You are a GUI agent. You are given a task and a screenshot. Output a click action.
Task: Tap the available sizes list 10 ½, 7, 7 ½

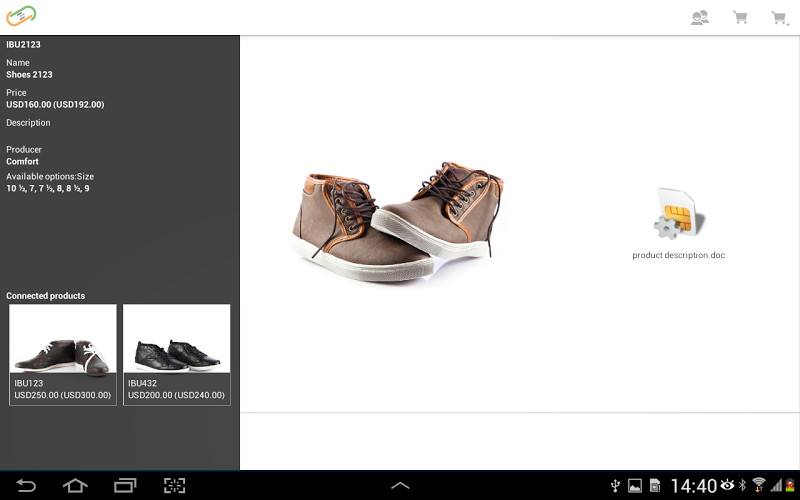pyautogui.click(x=48, y=188)
